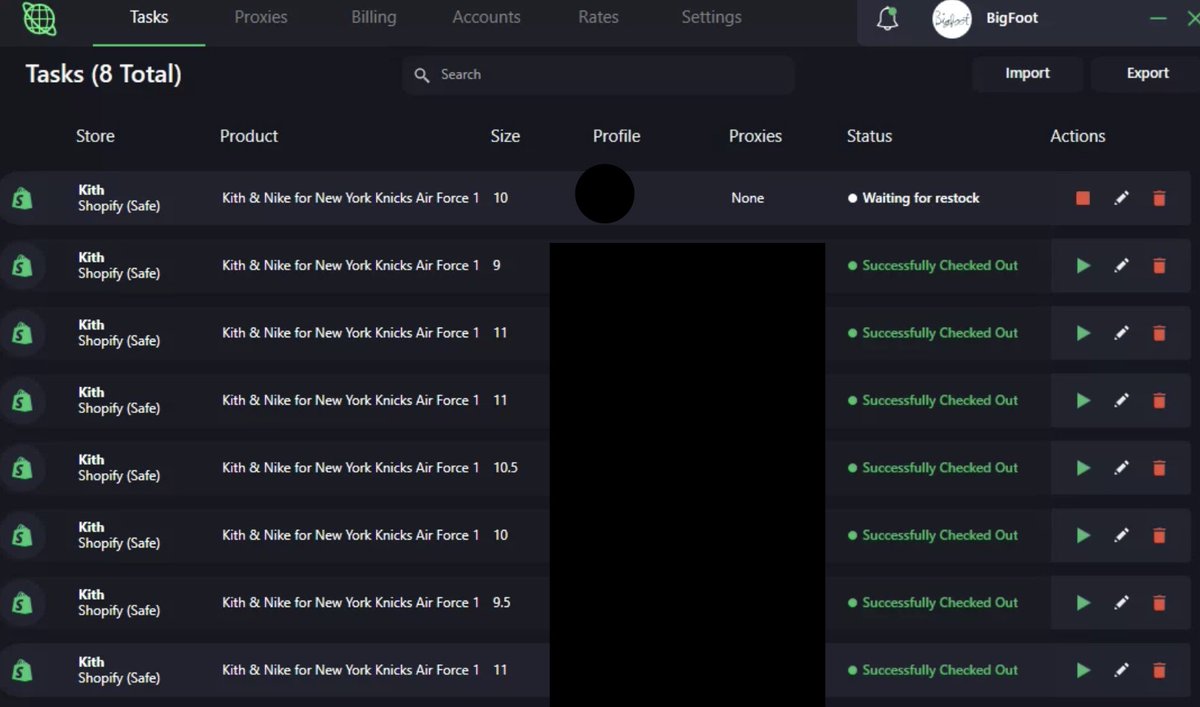Click the Product column header
Viewport: 1200px width, 707px height.
tap(249, 136)
